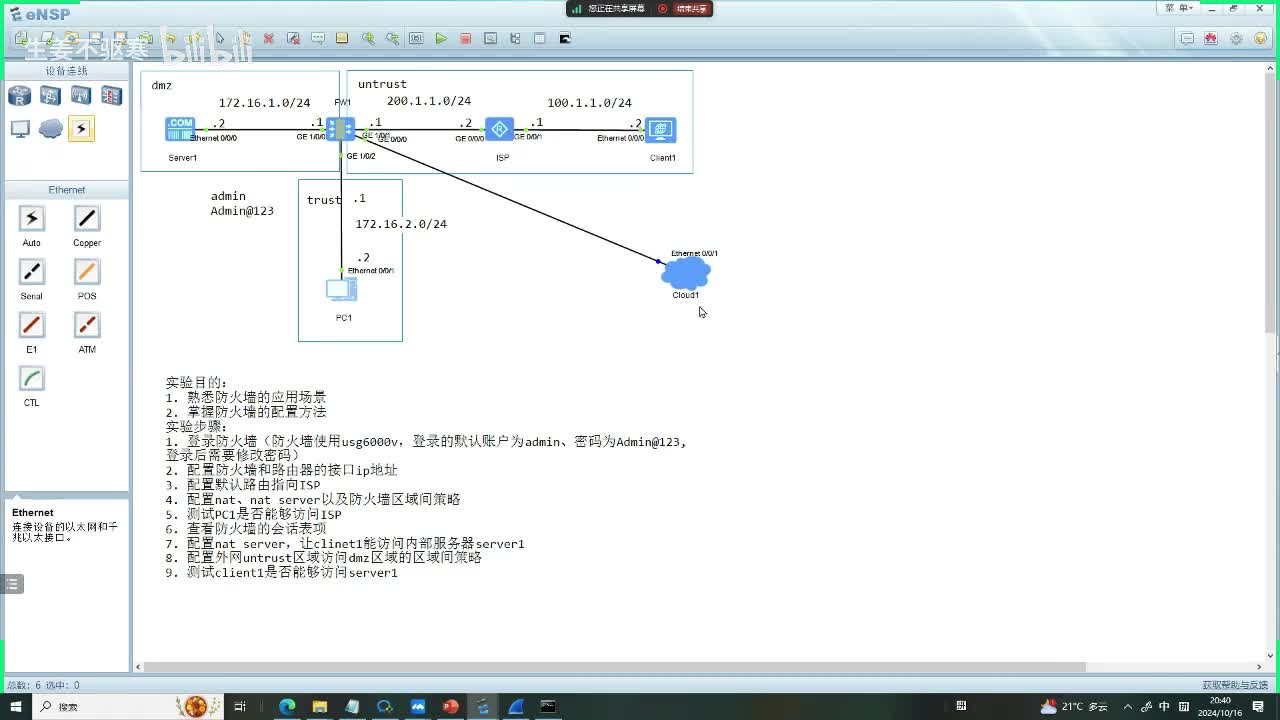Open the Huawei logo link icon

(x=1211, y=39)
